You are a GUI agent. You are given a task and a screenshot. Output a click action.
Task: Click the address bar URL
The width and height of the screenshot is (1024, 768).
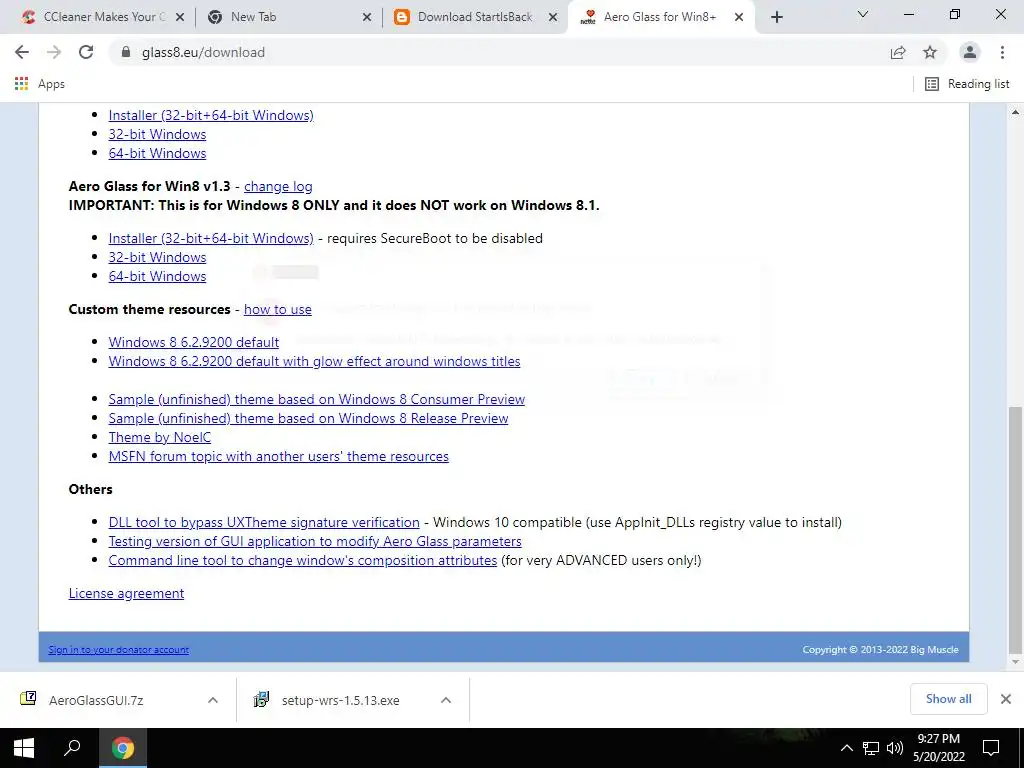203,52
